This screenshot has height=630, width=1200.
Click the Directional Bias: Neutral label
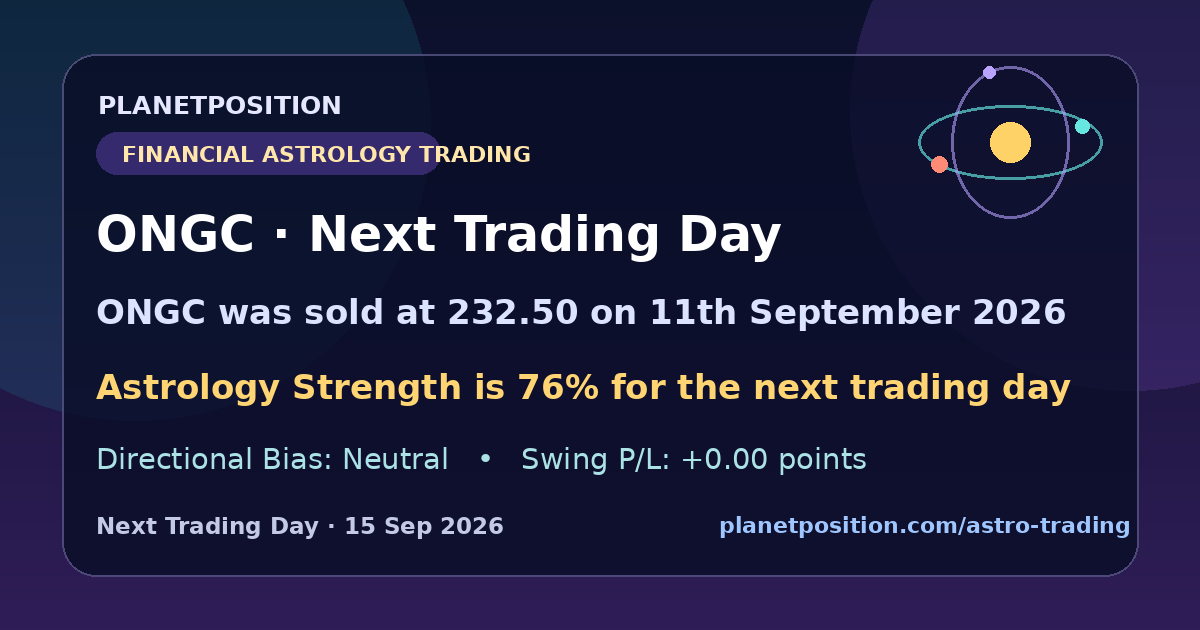(x=272, y=460)
